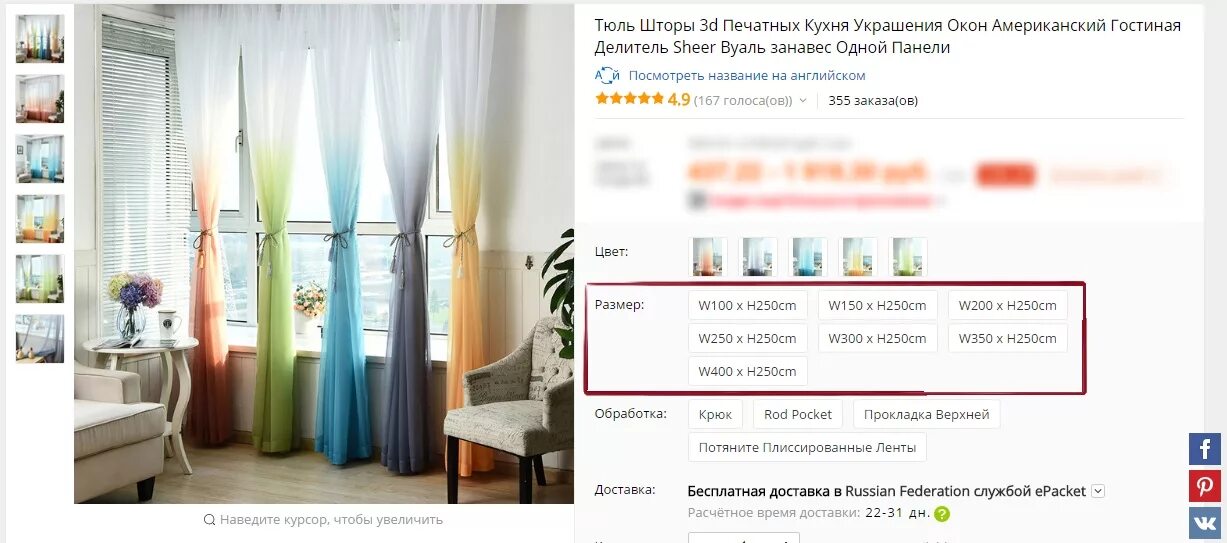Screen dimensions: 1227x543
Task: Share the product on Facebook
Action: tap(1204, 449)
